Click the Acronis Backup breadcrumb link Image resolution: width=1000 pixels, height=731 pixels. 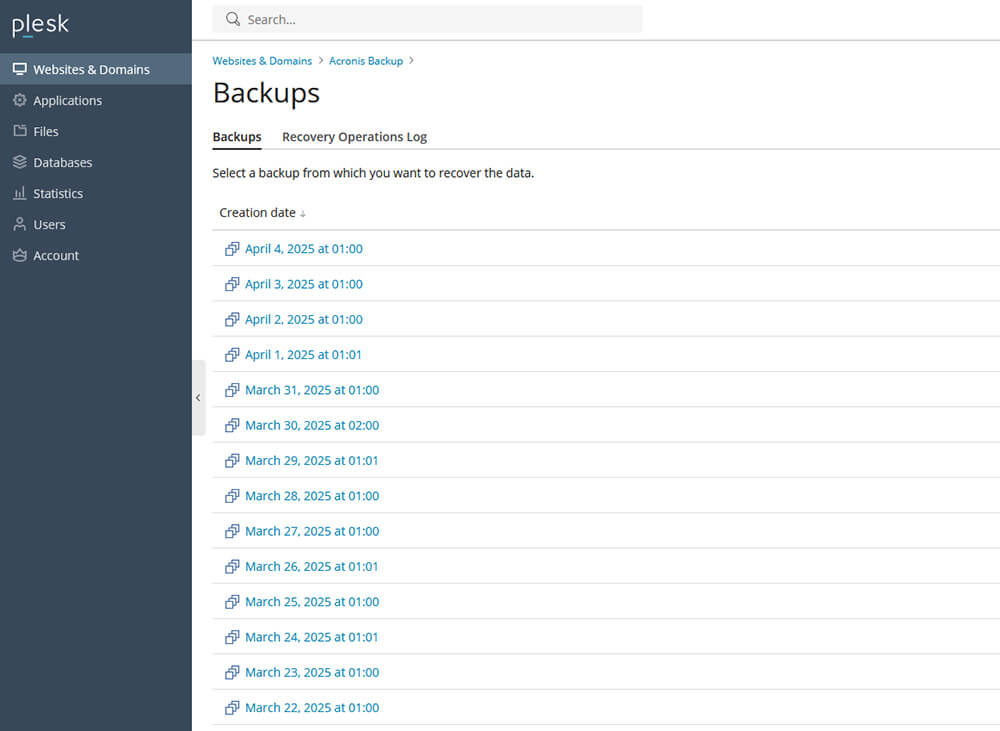[x=366, y=61]
